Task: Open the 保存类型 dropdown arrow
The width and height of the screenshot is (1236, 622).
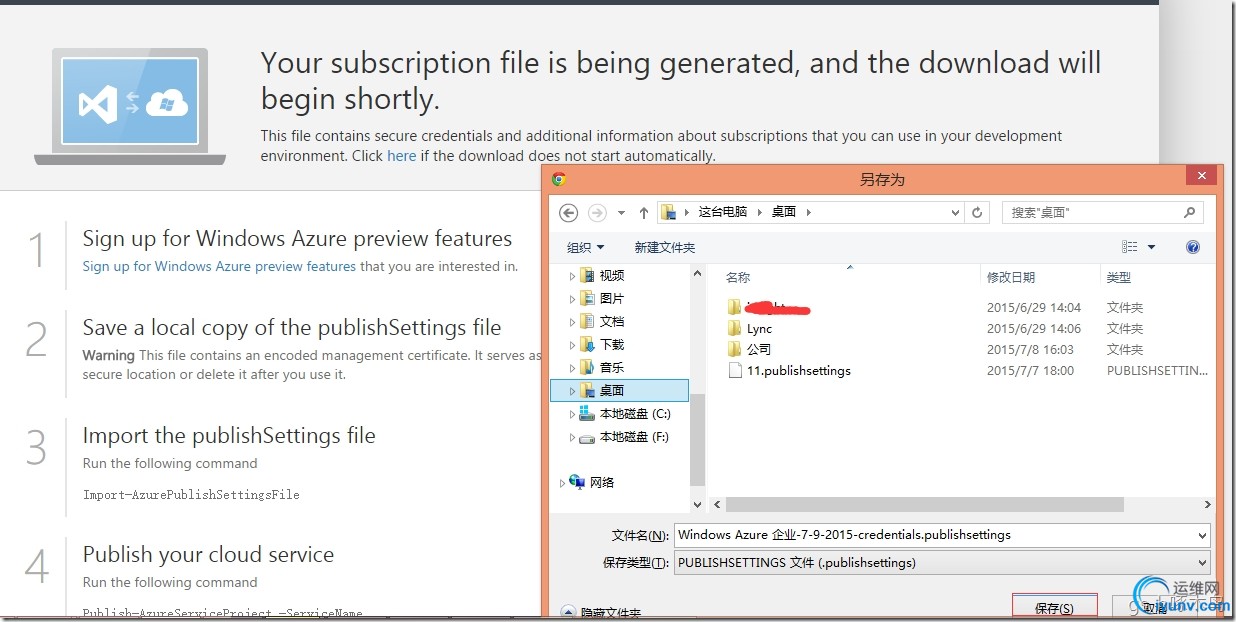Action: coord(1202,562)
